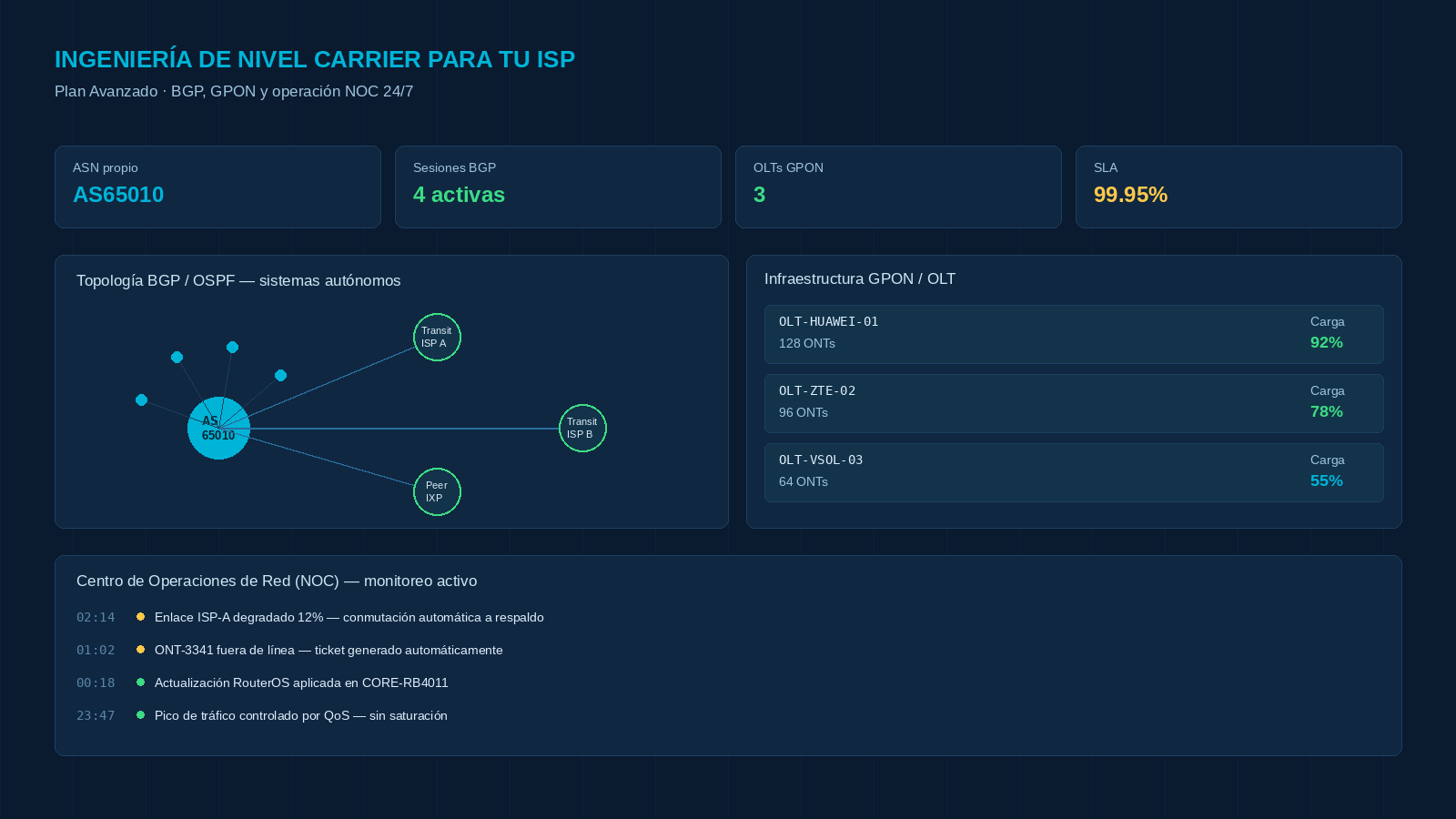Click the 00:18 timestamp

96,682
